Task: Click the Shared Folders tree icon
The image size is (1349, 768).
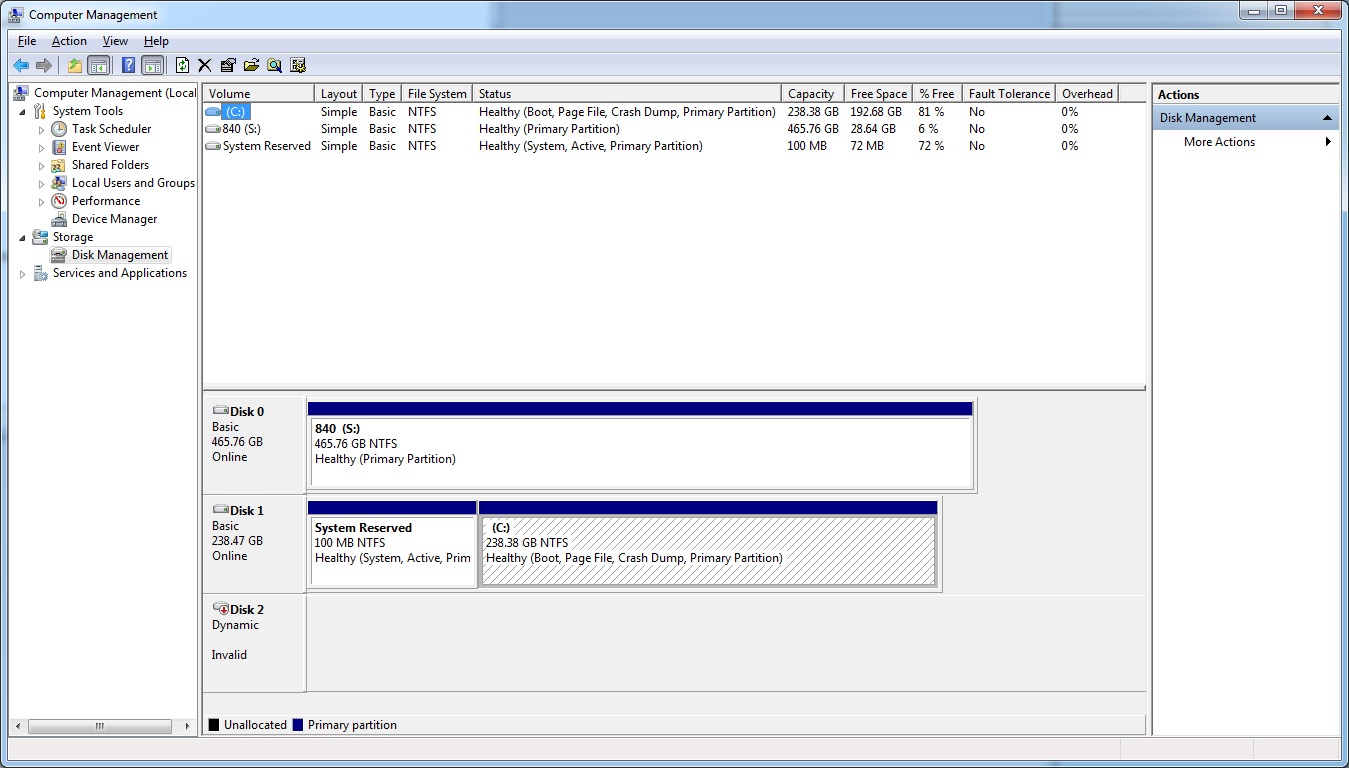Action: (59, 165)
